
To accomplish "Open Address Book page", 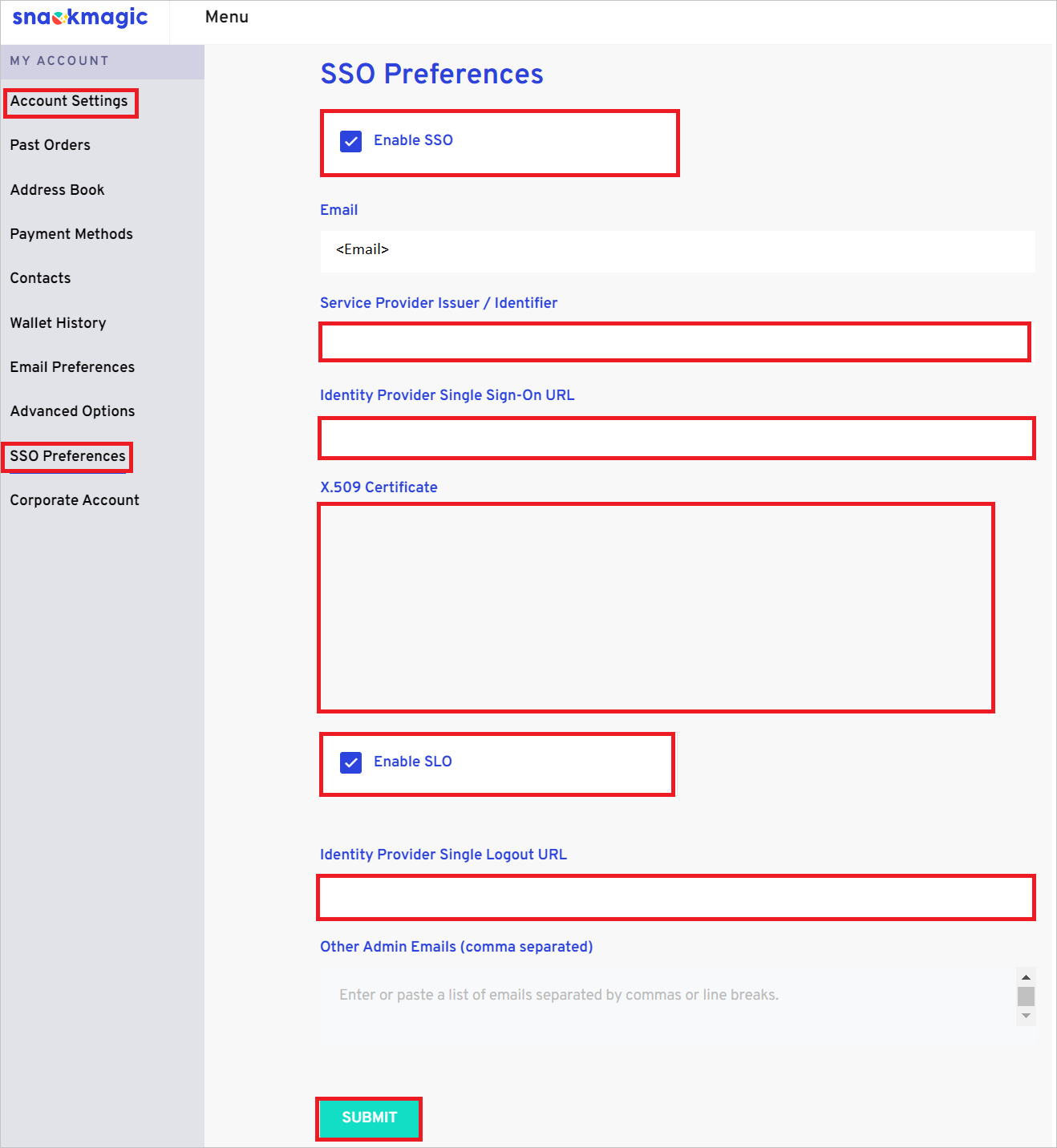I will click(58, 190).
